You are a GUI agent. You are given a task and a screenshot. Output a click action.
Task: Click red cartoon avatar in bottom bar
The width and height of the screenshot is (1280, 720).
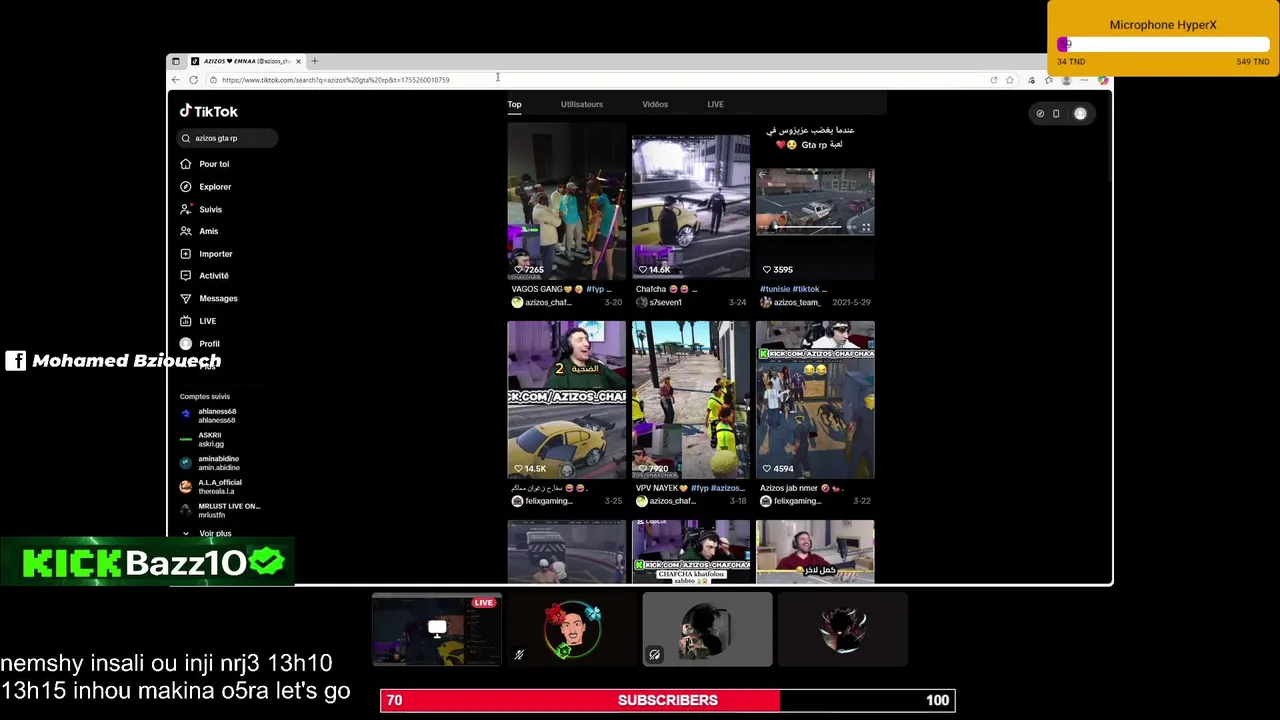pos(572,629)
